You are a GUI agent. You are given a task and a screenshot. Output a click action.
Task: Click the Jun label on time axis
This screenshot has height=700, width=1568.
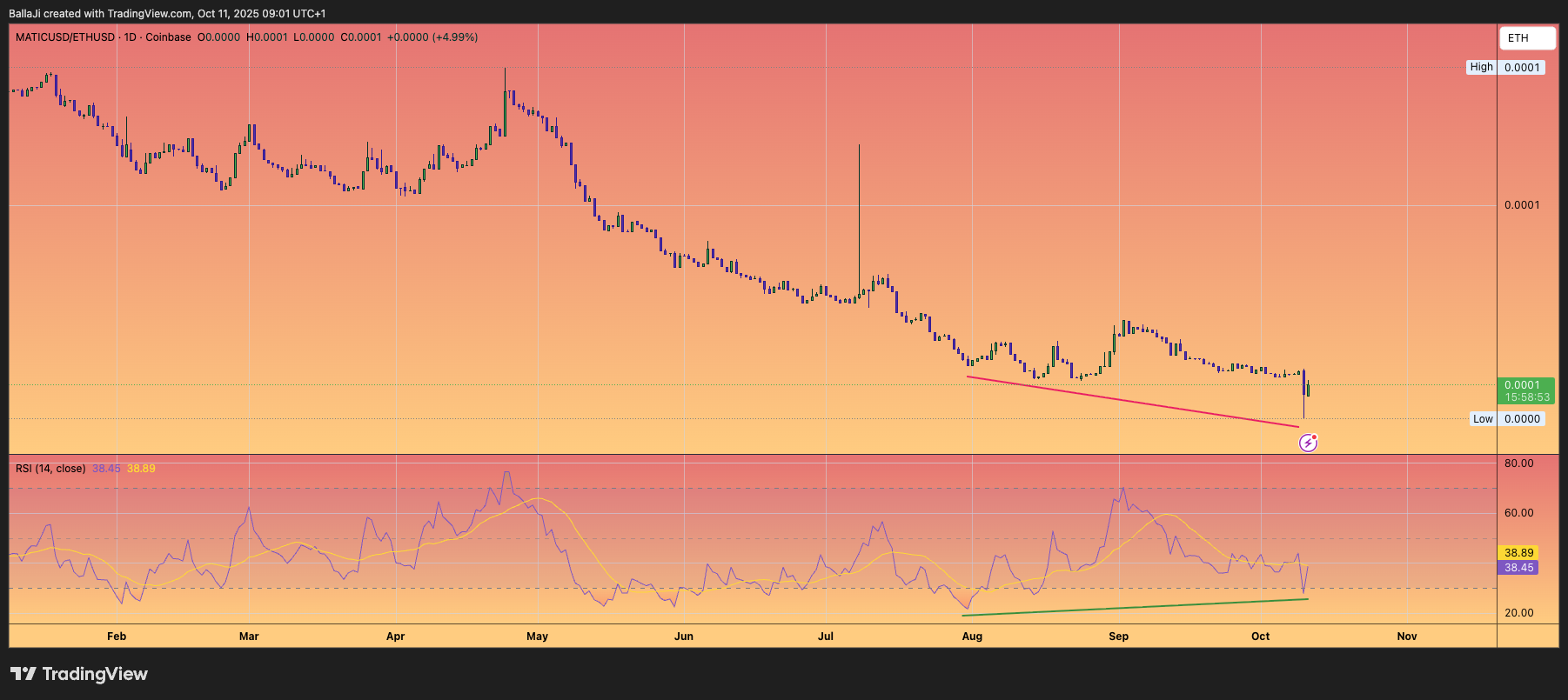point(684,637)
